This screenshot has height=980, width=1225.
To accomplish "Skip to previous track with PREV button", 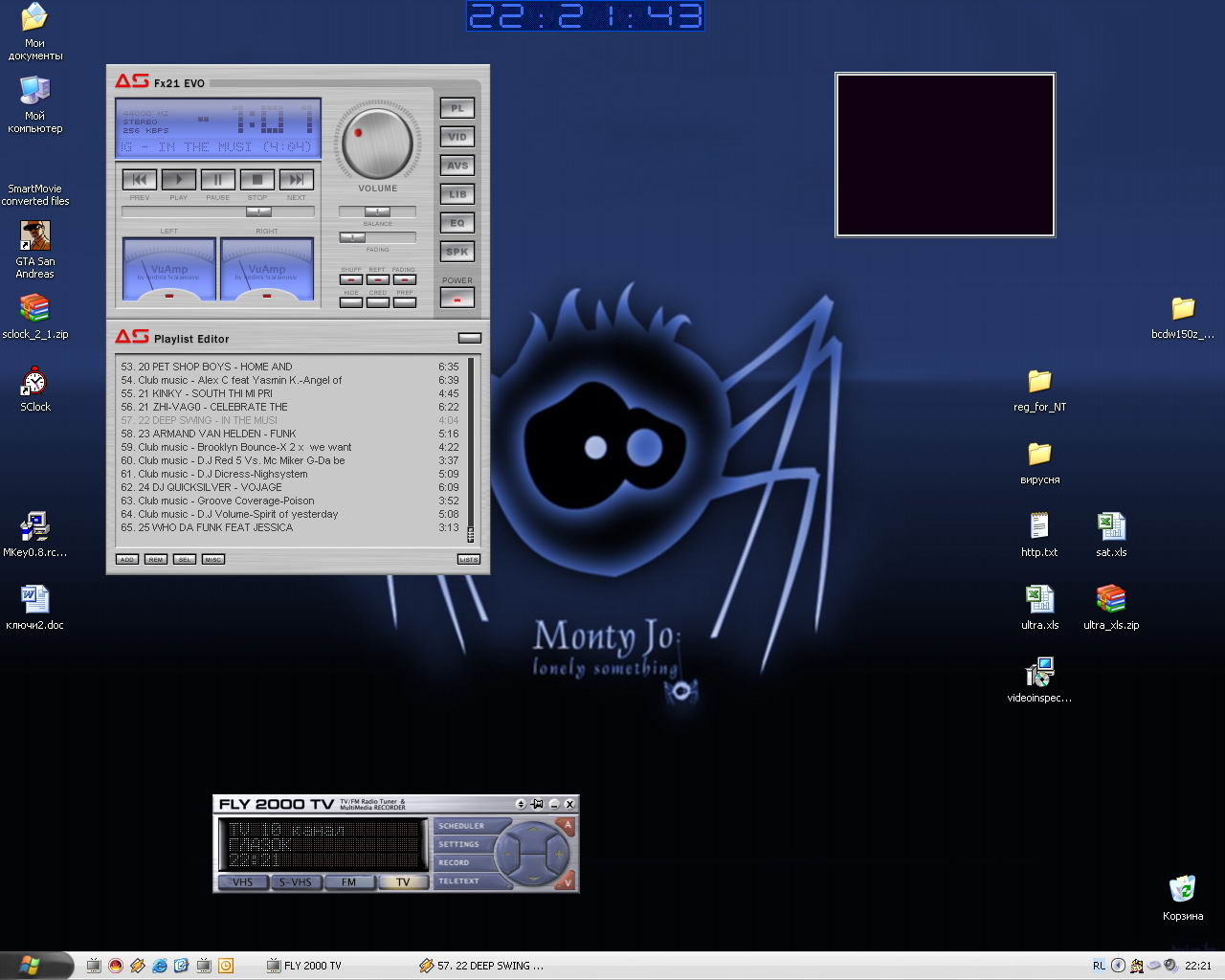I will 140,179.
